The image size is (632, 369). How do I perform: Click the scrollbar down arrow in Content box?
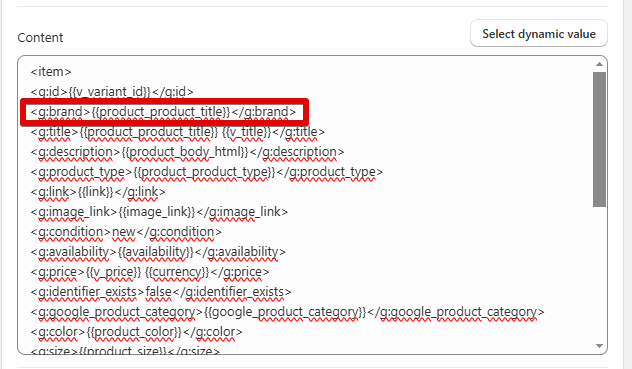599,346
